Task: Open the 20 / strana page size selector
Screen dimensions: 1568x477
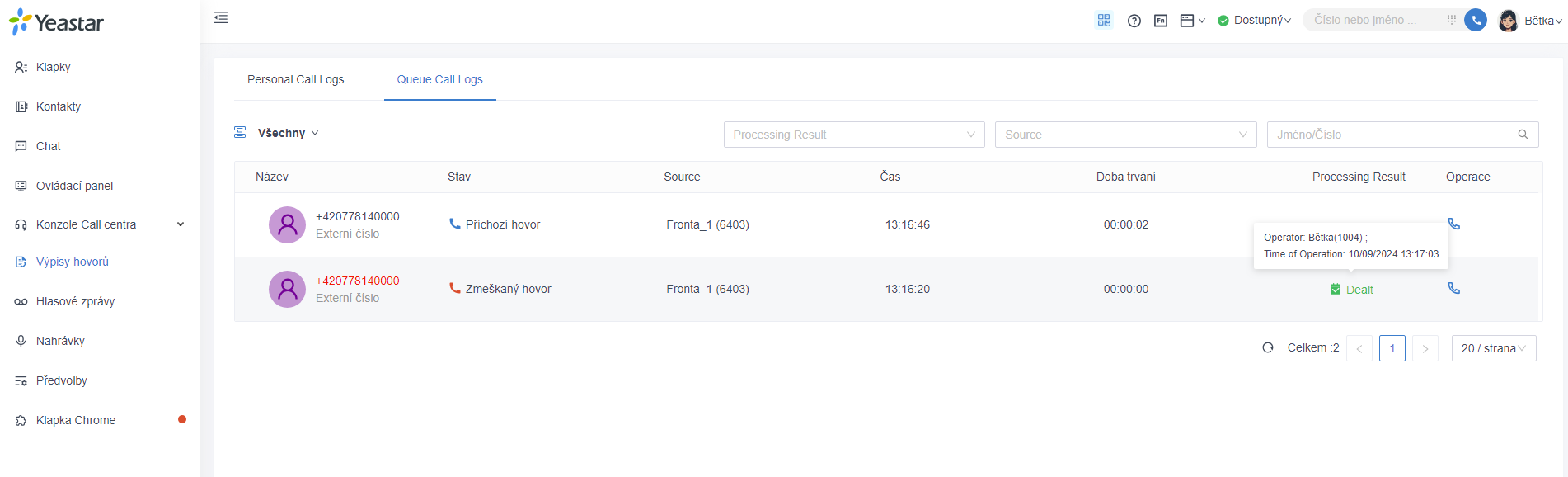Action: 1494,348
